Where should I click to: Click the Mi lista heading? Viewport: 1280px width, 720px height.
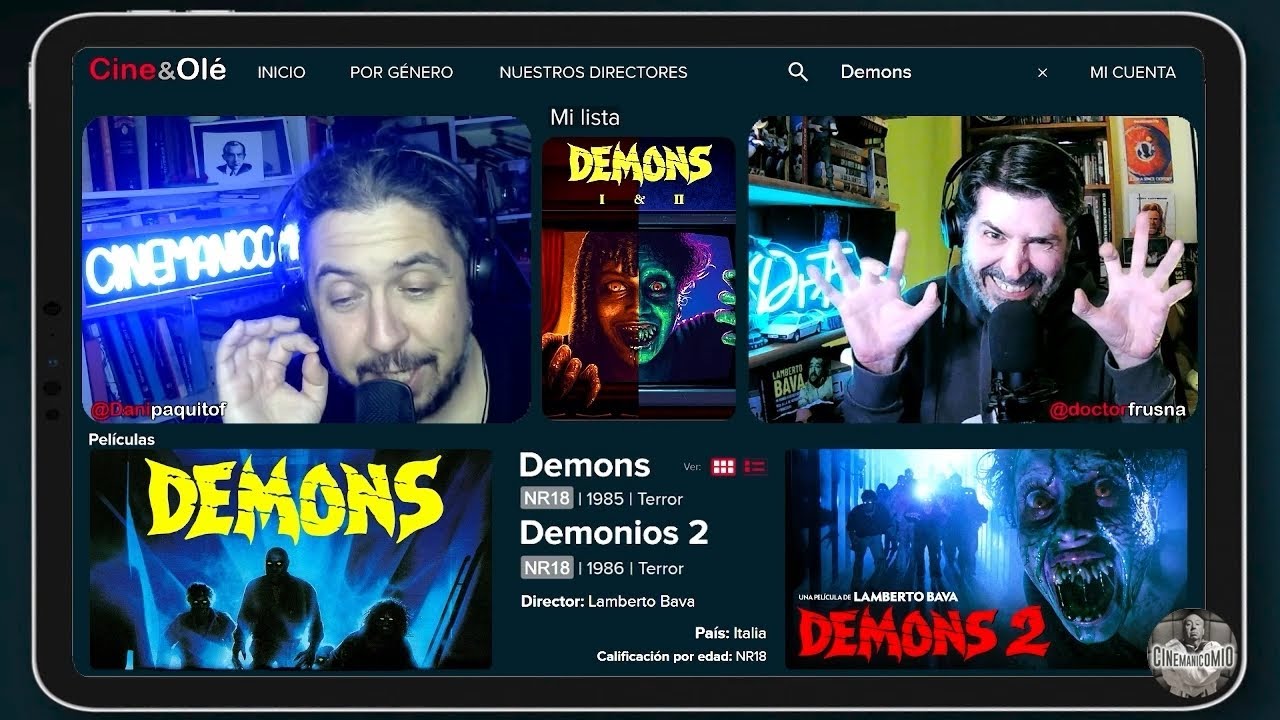coord(585,117)
